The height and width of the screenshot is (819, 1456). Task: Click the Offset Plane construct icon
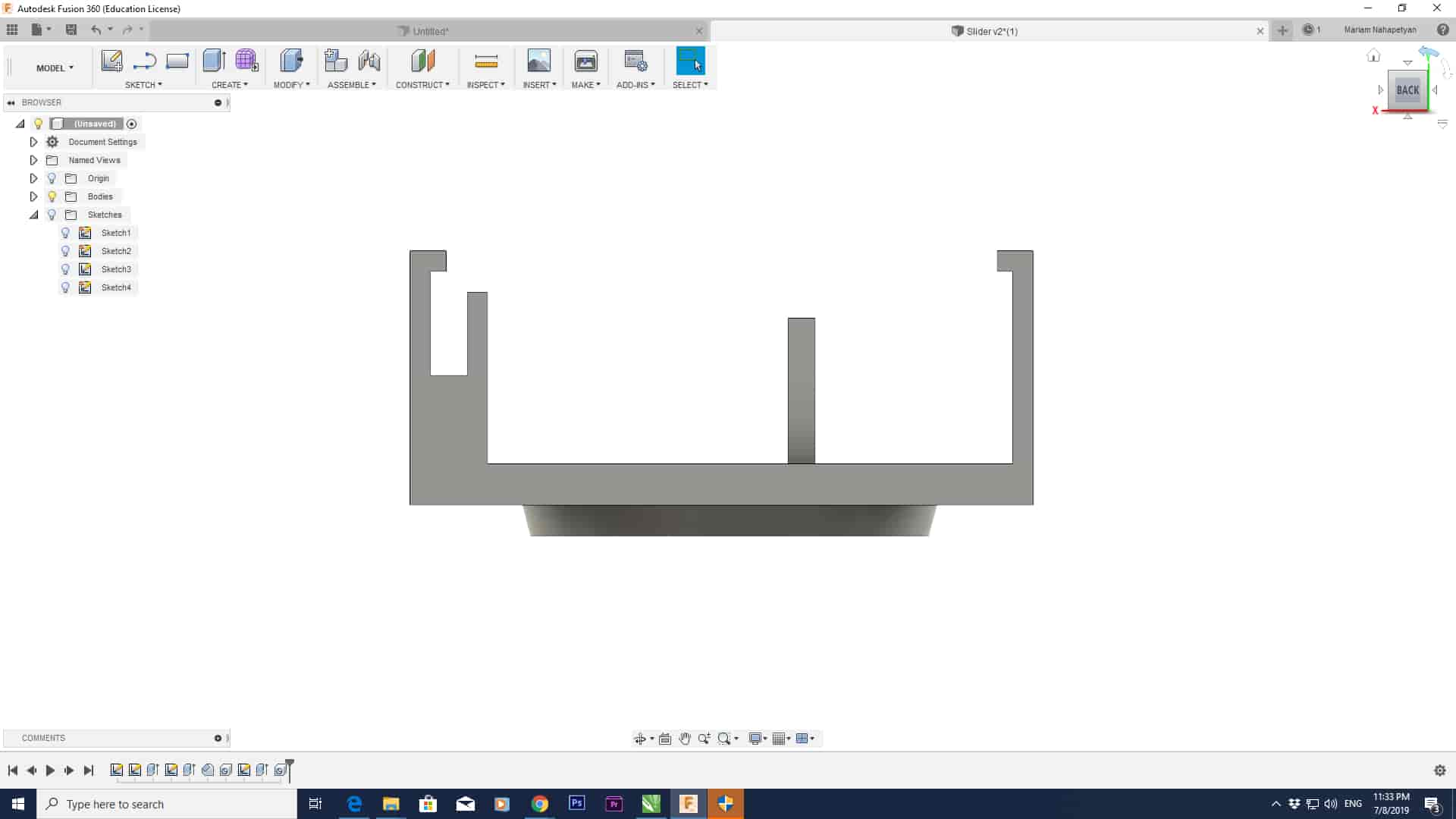pyautogui.click(x=422, y=61)
